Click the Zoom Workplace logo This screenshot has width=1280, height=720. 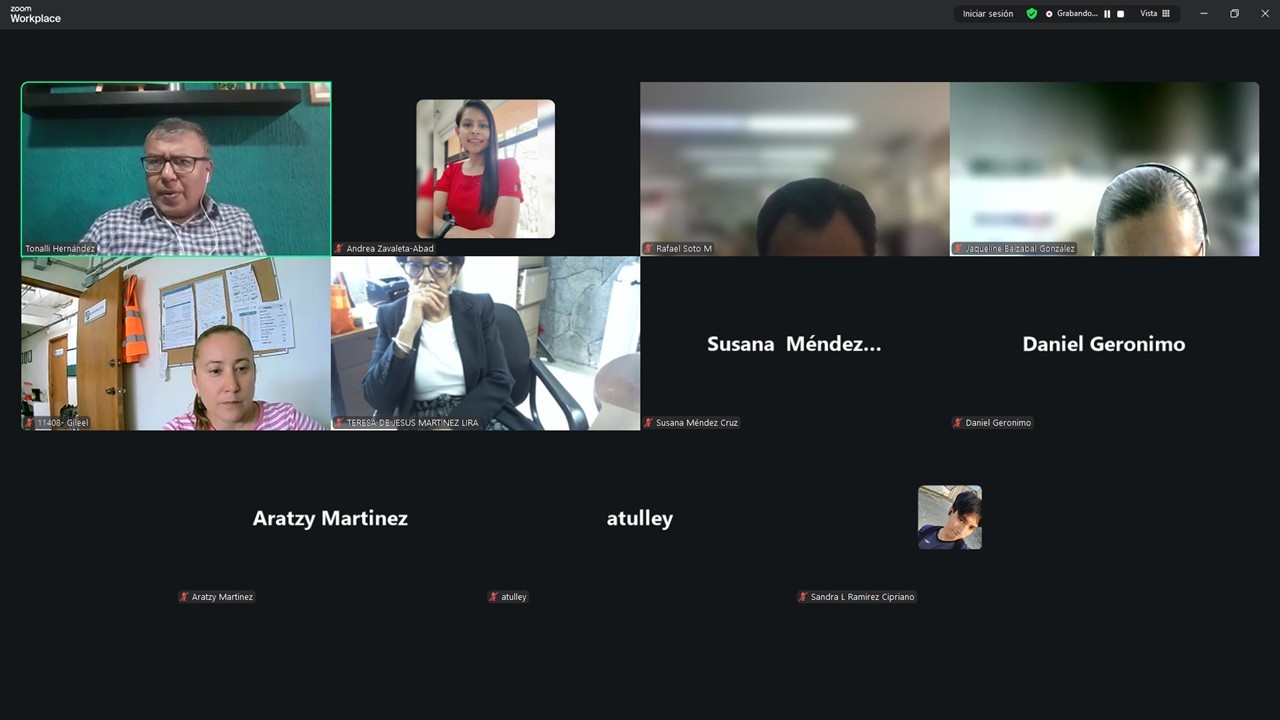coord(35,14)
